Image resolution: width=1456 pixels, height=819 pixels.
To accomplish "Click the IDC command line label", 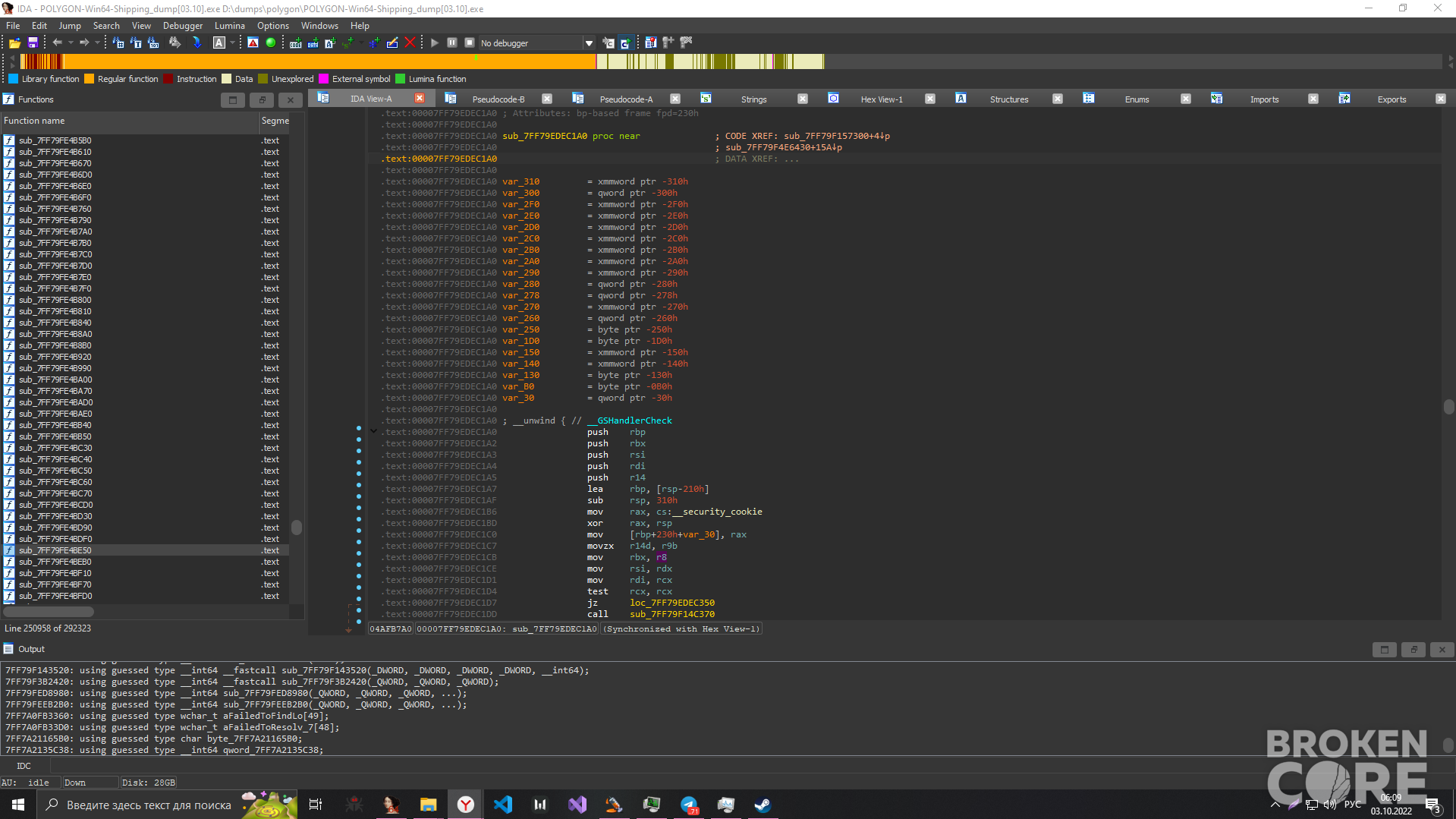I will [24, 766].
